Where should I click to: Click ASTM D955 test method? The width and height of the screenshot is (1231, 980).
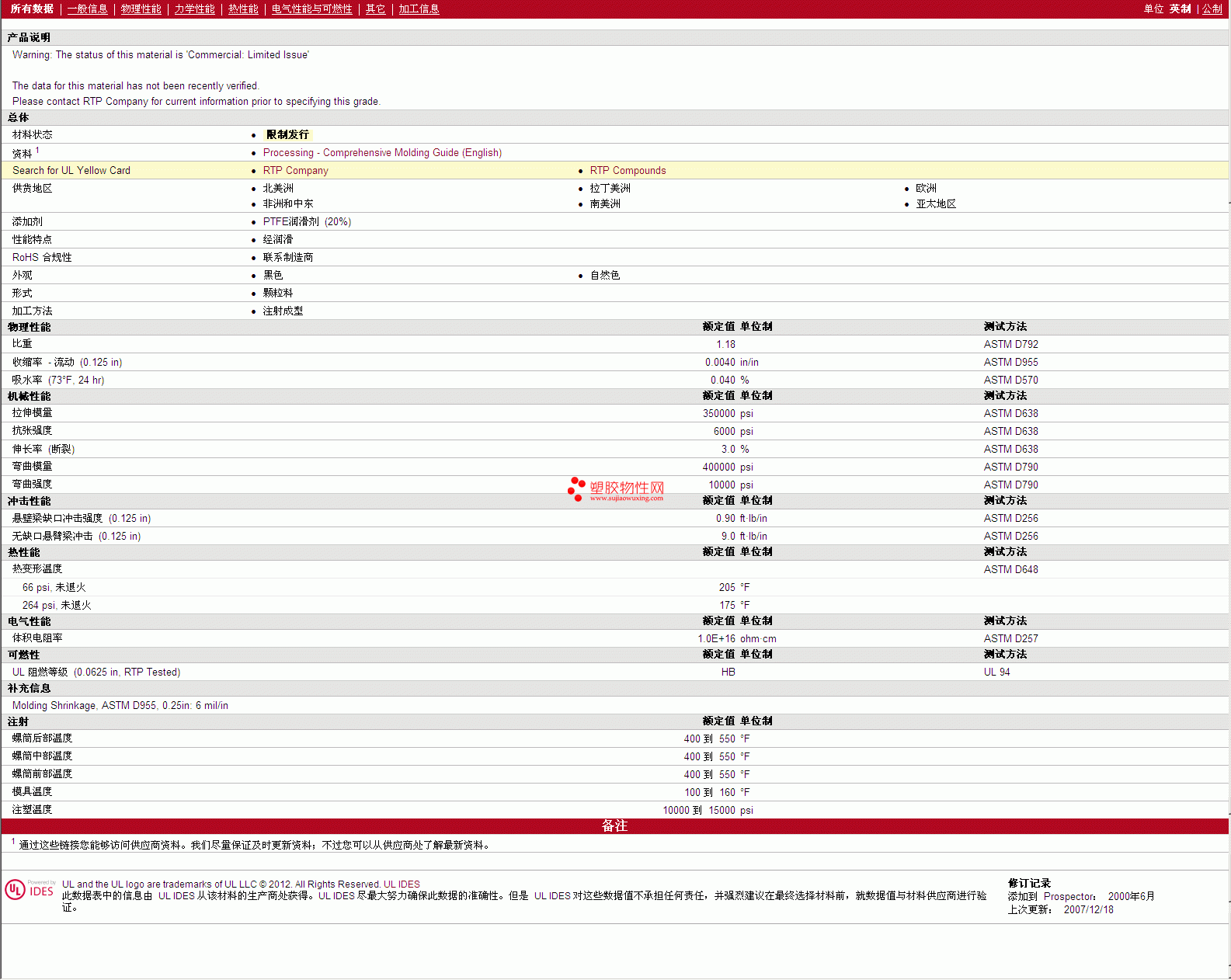click(1010, 363)
